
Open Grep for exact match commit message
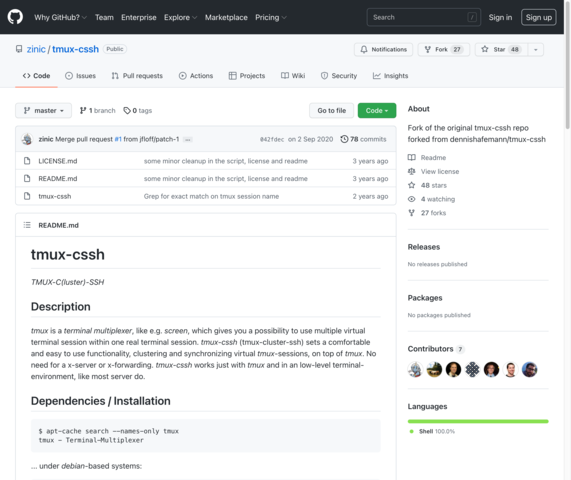[211, 196]
